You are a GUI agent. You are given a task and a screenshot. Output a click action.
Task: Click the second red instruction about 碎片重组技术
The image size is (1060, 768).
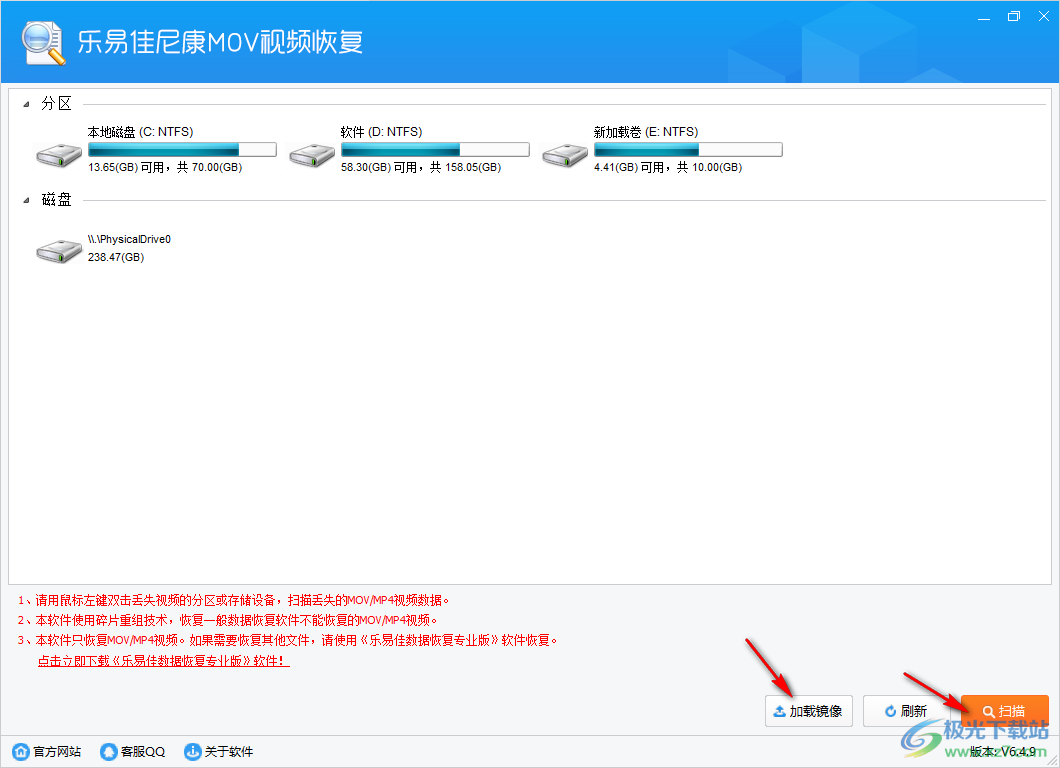point(227,620)
